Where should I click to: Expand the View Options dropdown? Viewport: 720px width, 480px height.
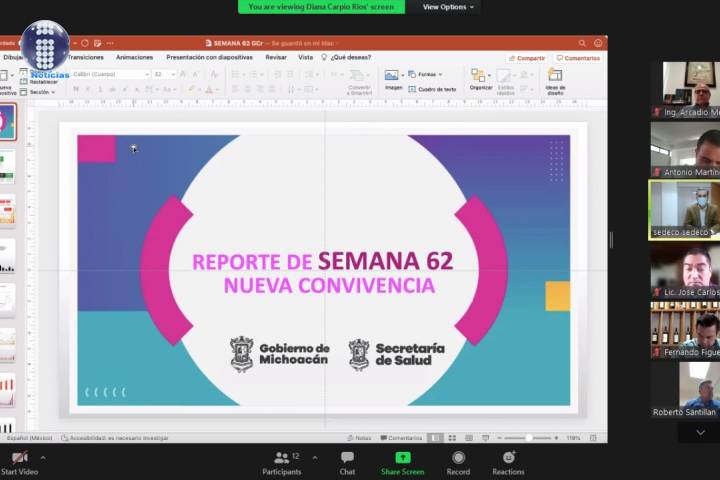[447, 7]
